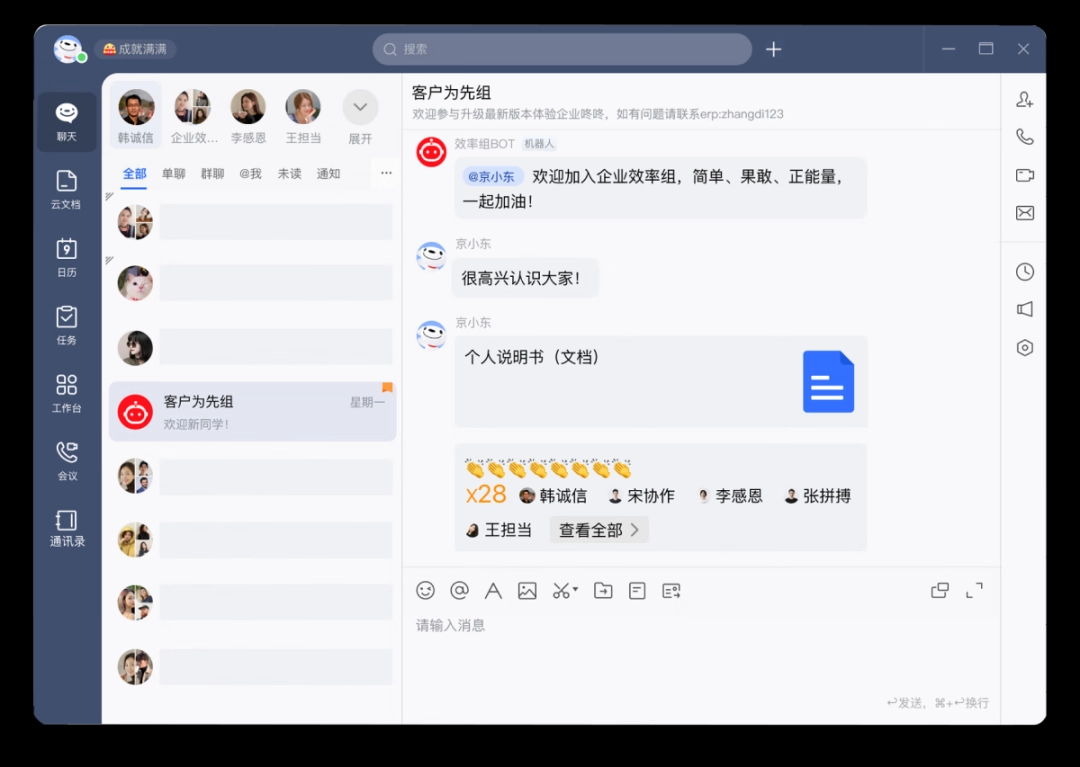Viewport: 1080px width, 767px height.
Task: Expand more filters via the ellipsis
Action: click(385, 174)
